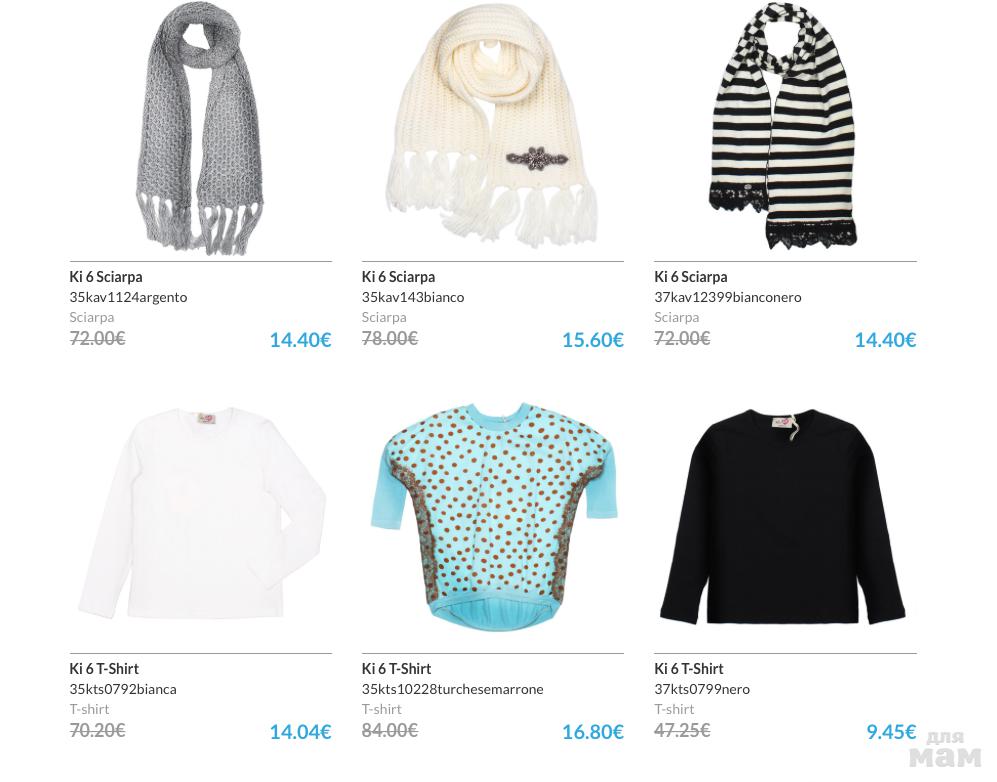Open the black and white striped scarf image

(783, 125)
